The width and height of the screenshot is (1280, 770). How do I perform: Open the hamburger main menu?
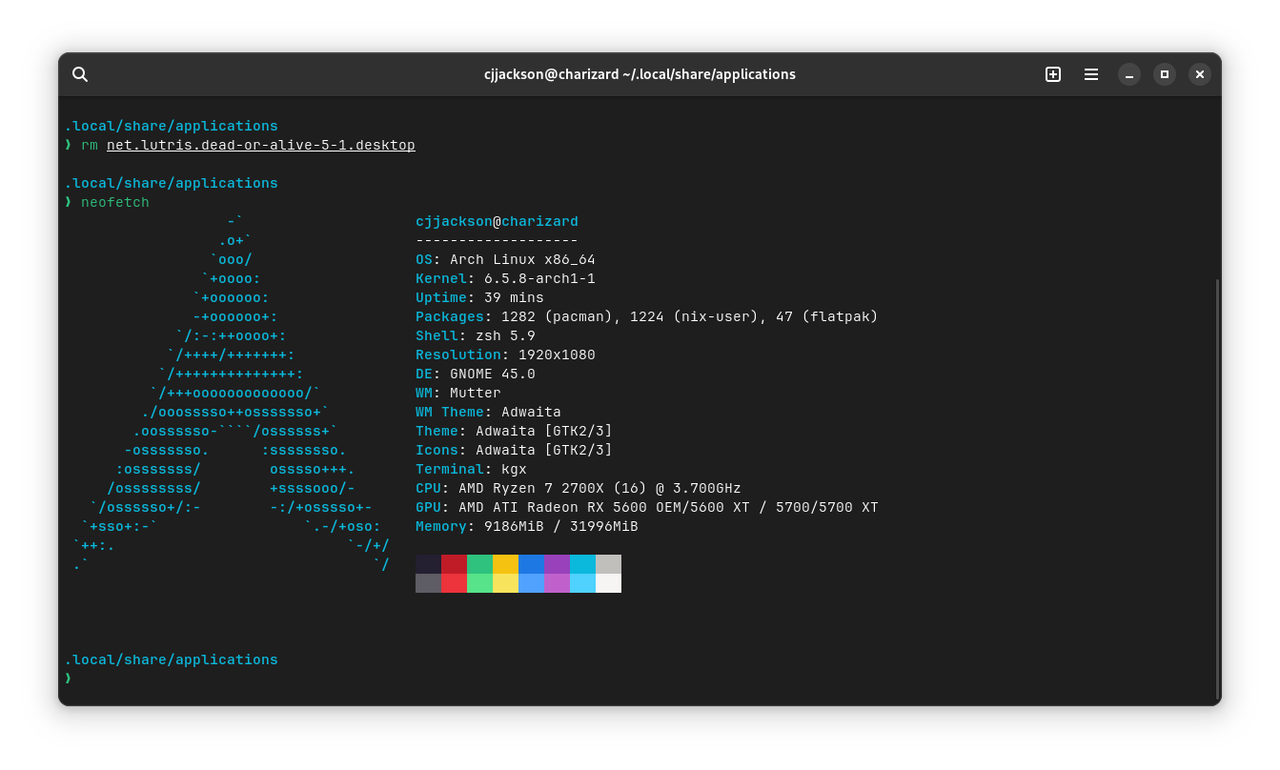point(1091,74)
